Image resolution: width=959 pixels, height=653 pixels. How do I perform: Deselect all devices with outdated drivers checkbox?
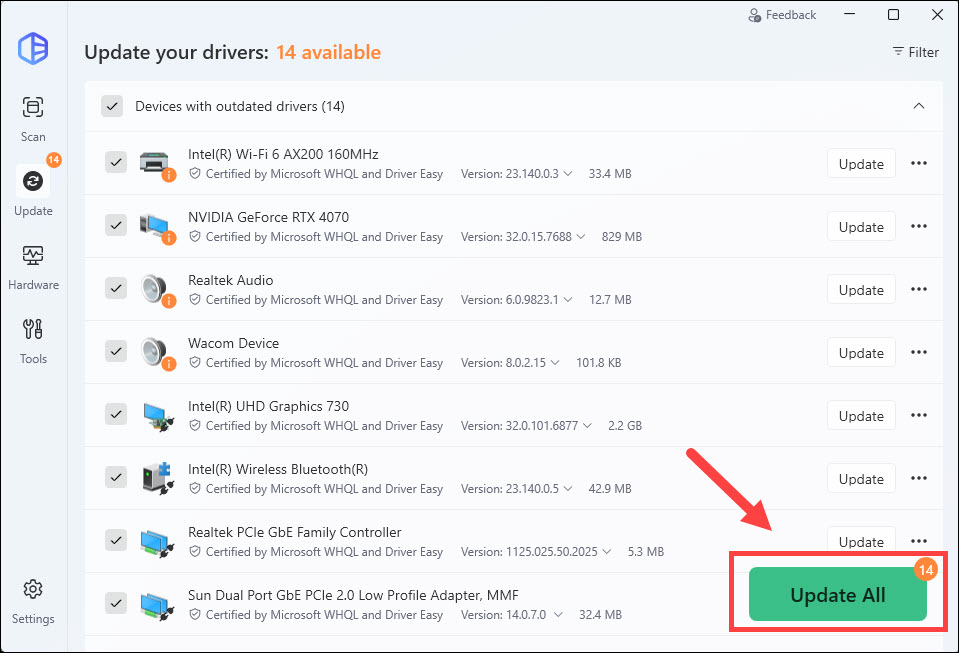coord(112,106)
